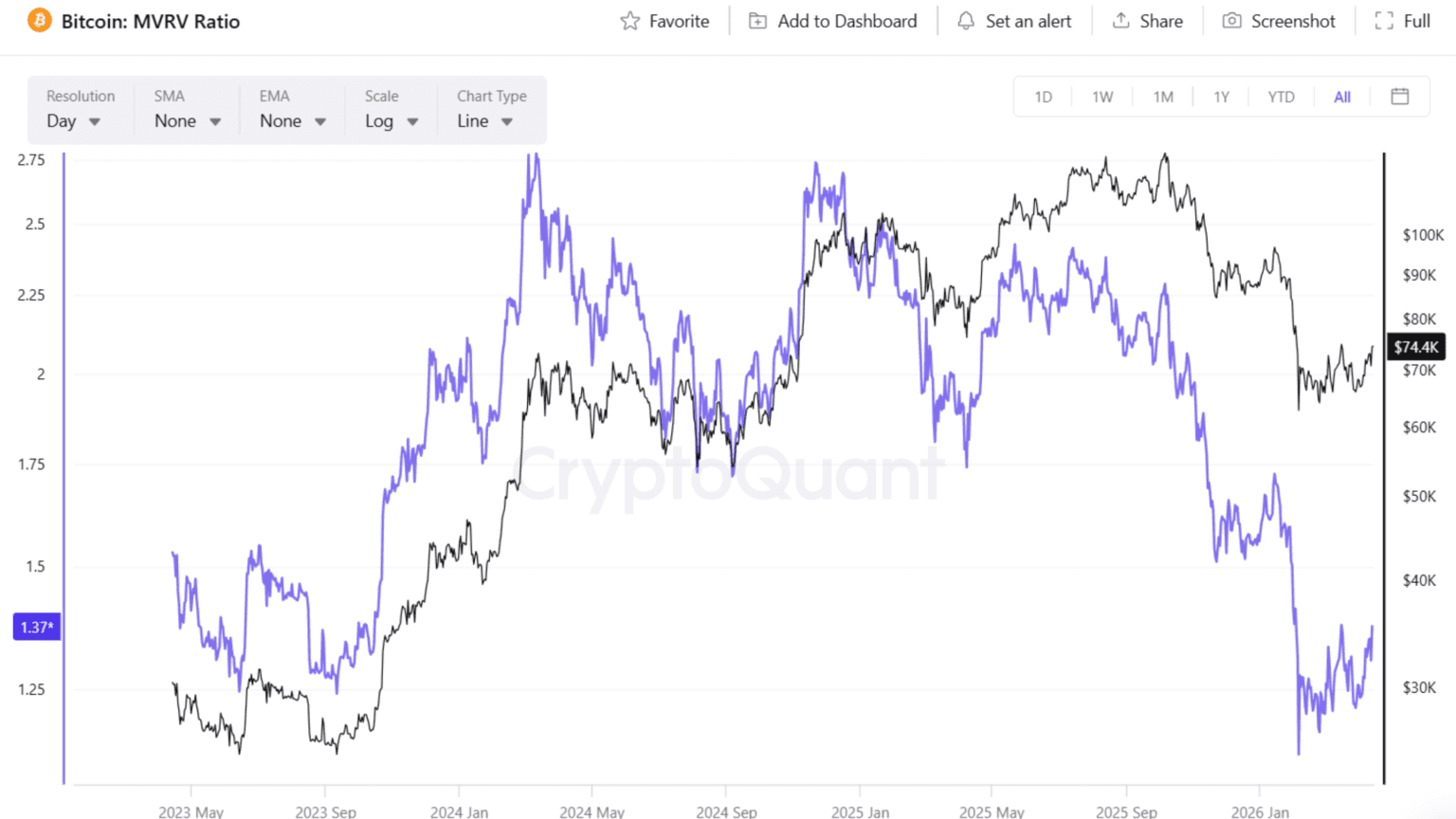Click the Set an alert button
Image resolution: width=1456 pixels, height=819 pixels.
point(1014,20)
